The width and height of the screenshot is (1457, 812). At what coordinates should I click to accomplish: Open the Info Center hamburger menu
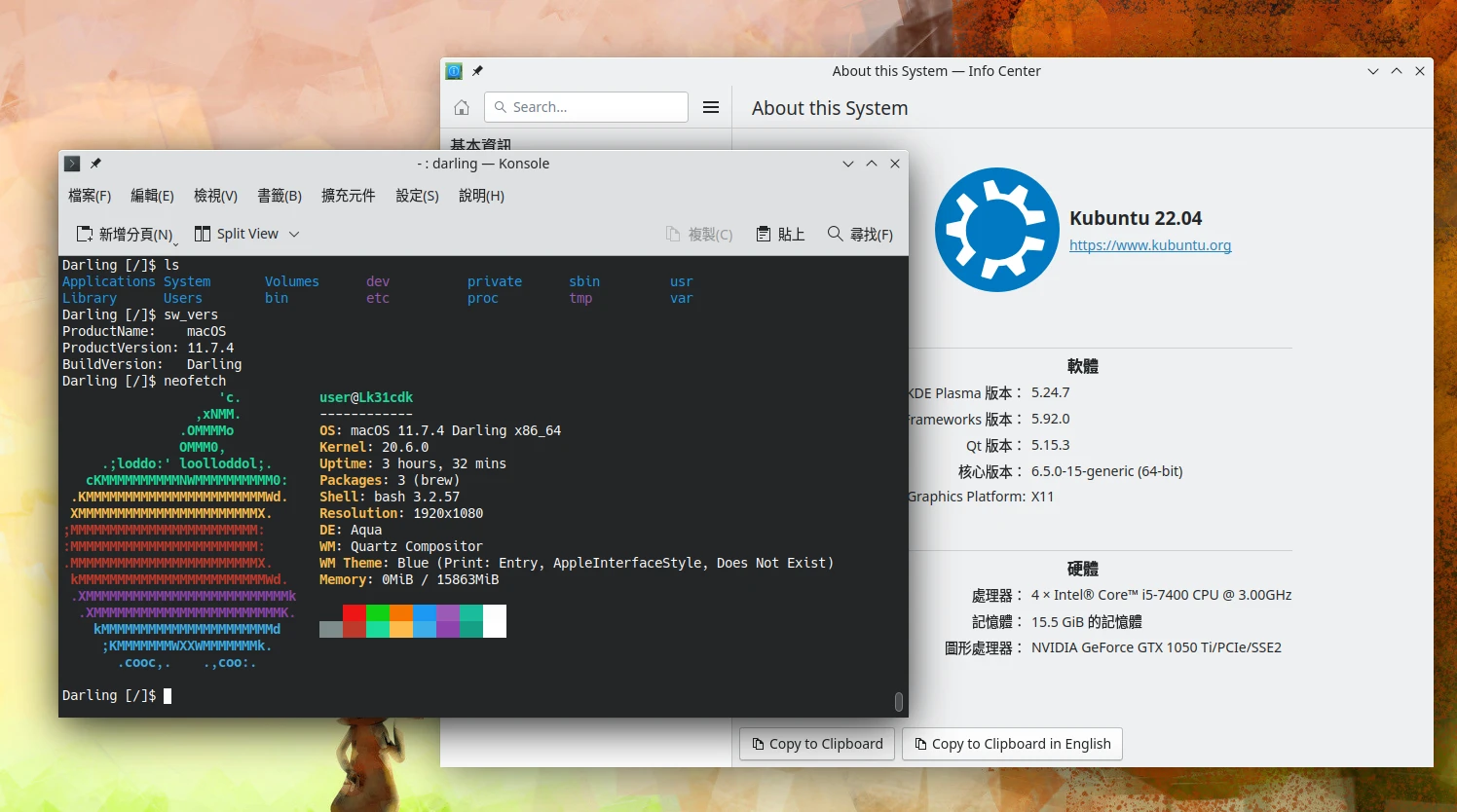click(711, 107)
